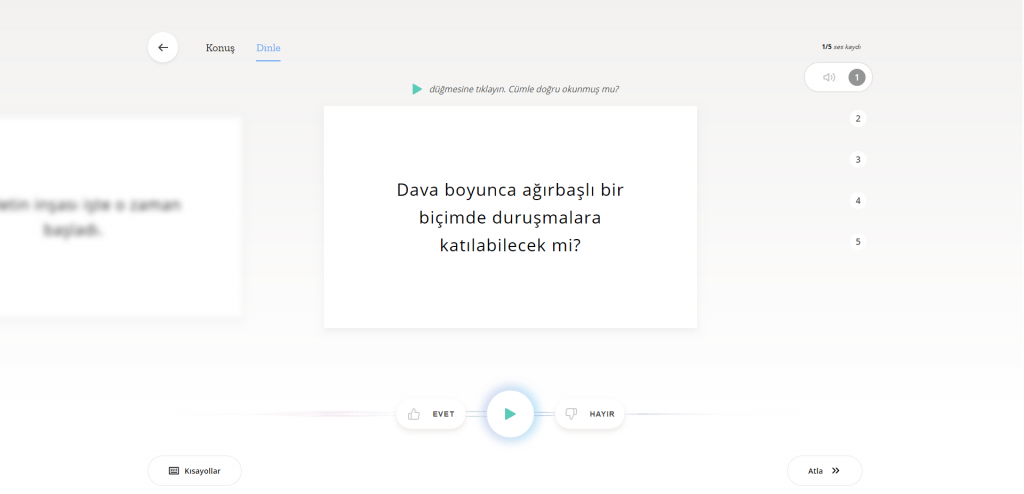Image resolution: width=1024 pixels, height=494 pixels.
Task: Vote HAYIR for the recording
Action: point(590,414)
